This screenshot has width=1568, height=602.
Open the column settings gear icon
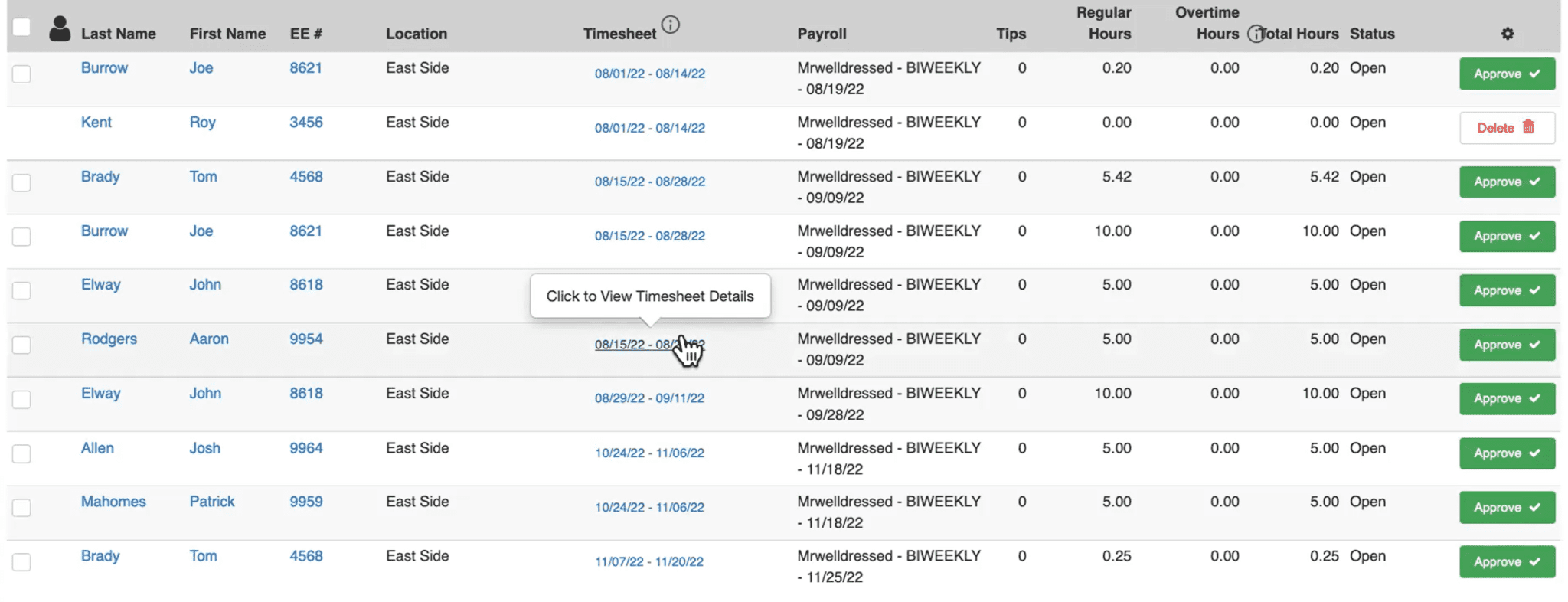pyautogui.click(x=1507, y=34)
